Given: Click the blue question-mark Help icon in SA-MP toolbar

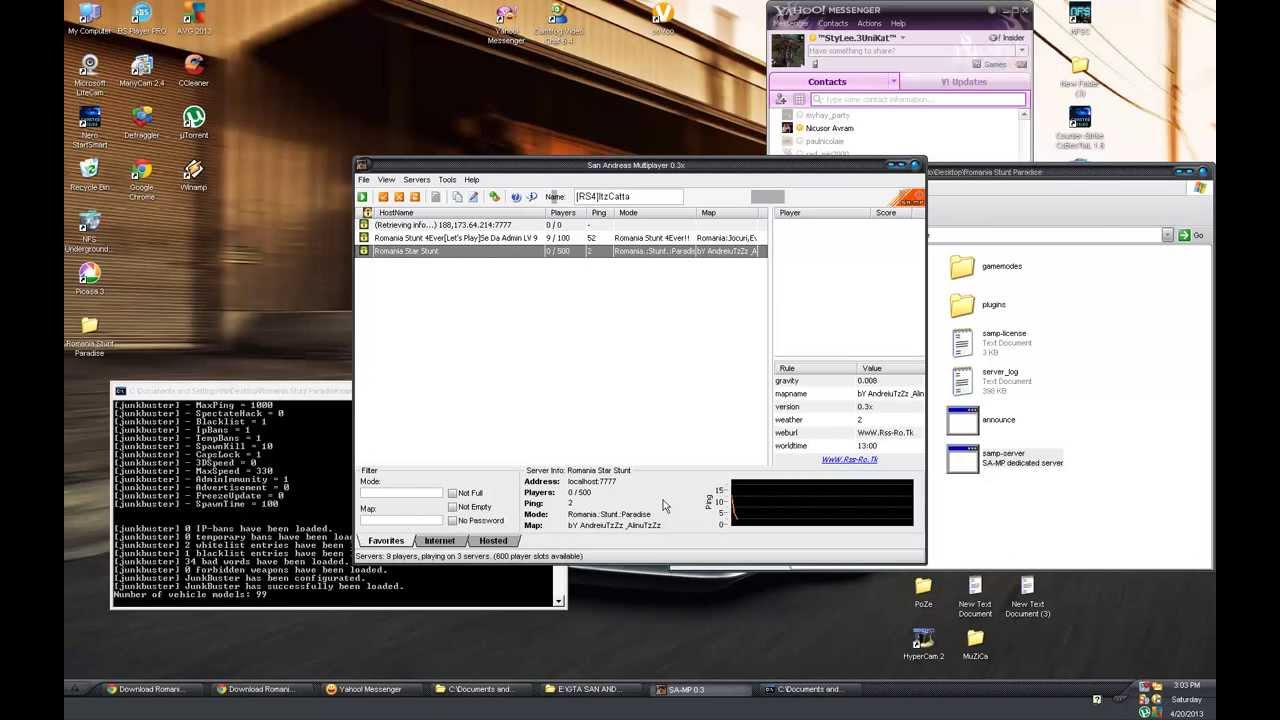Looking at the screenshot, I should (x=516, y=197).
